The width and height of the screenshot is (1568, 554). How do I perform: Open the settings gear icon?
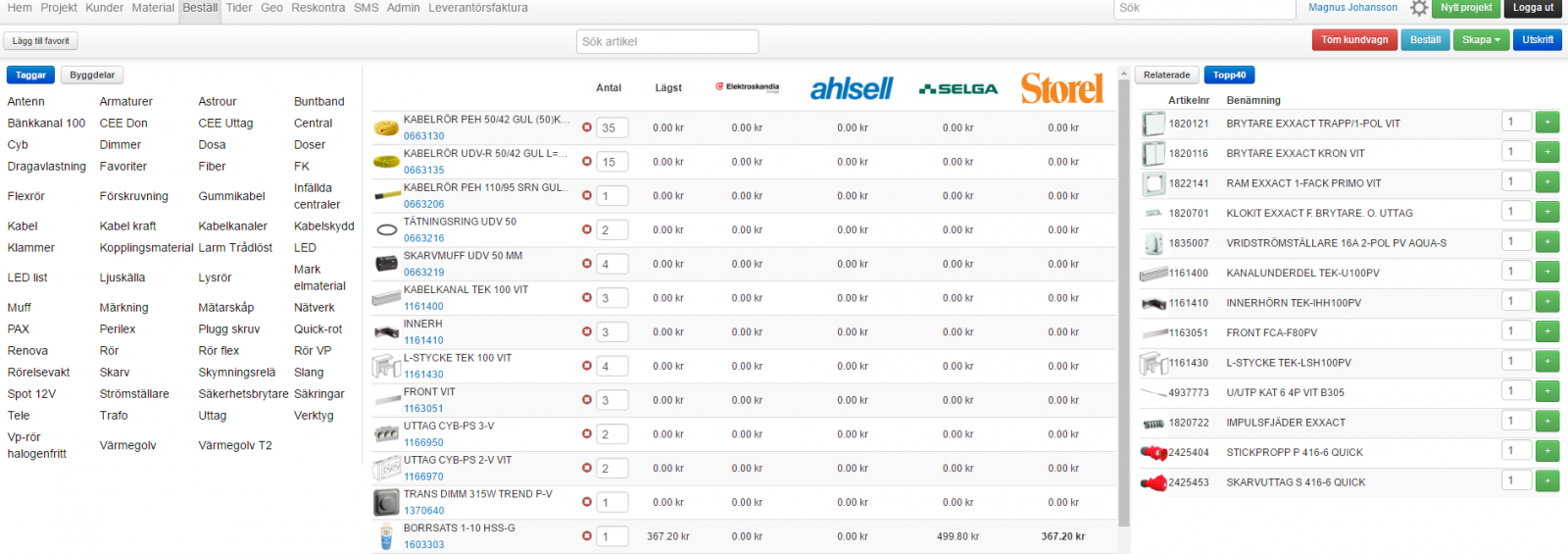coord(1418,8)
